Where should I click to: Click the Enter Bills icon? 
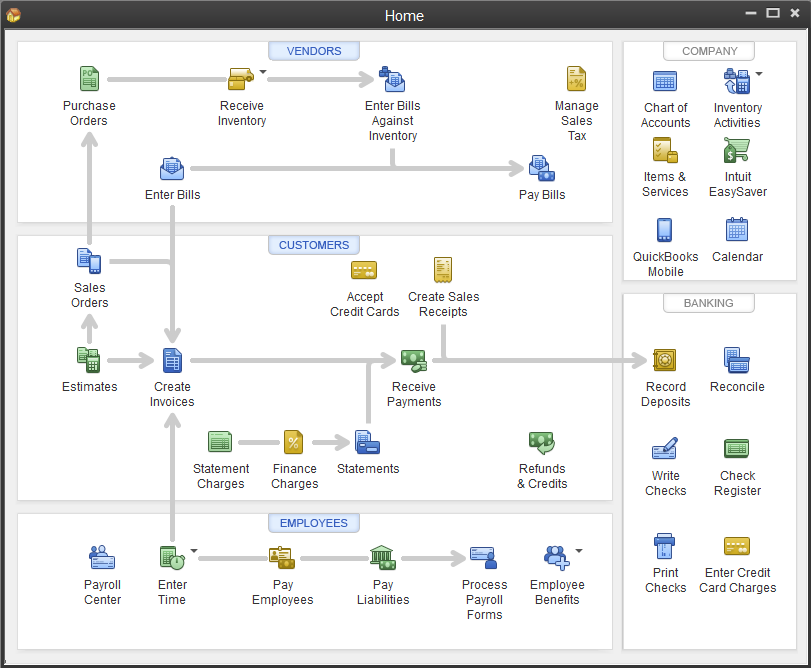(x=172, y=169)
